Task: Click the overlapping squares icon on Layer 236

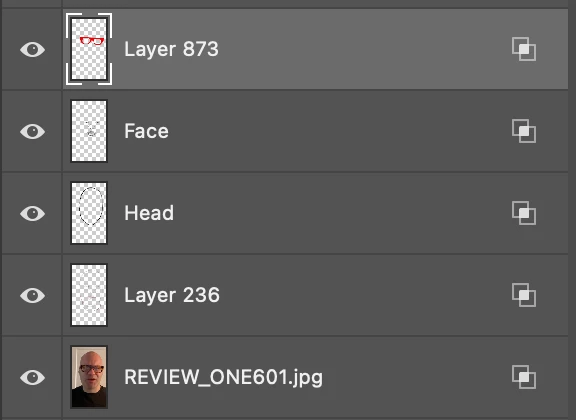Action: pyautogui.click(x=524, y=295)
